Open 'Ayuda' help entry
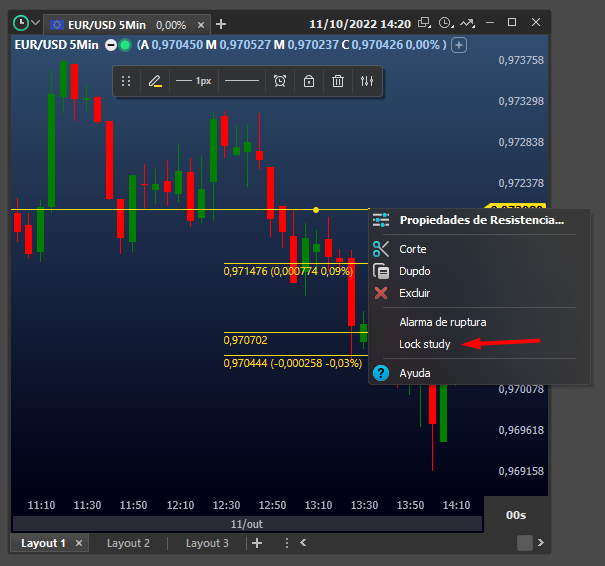 click(x=414, y=373)
